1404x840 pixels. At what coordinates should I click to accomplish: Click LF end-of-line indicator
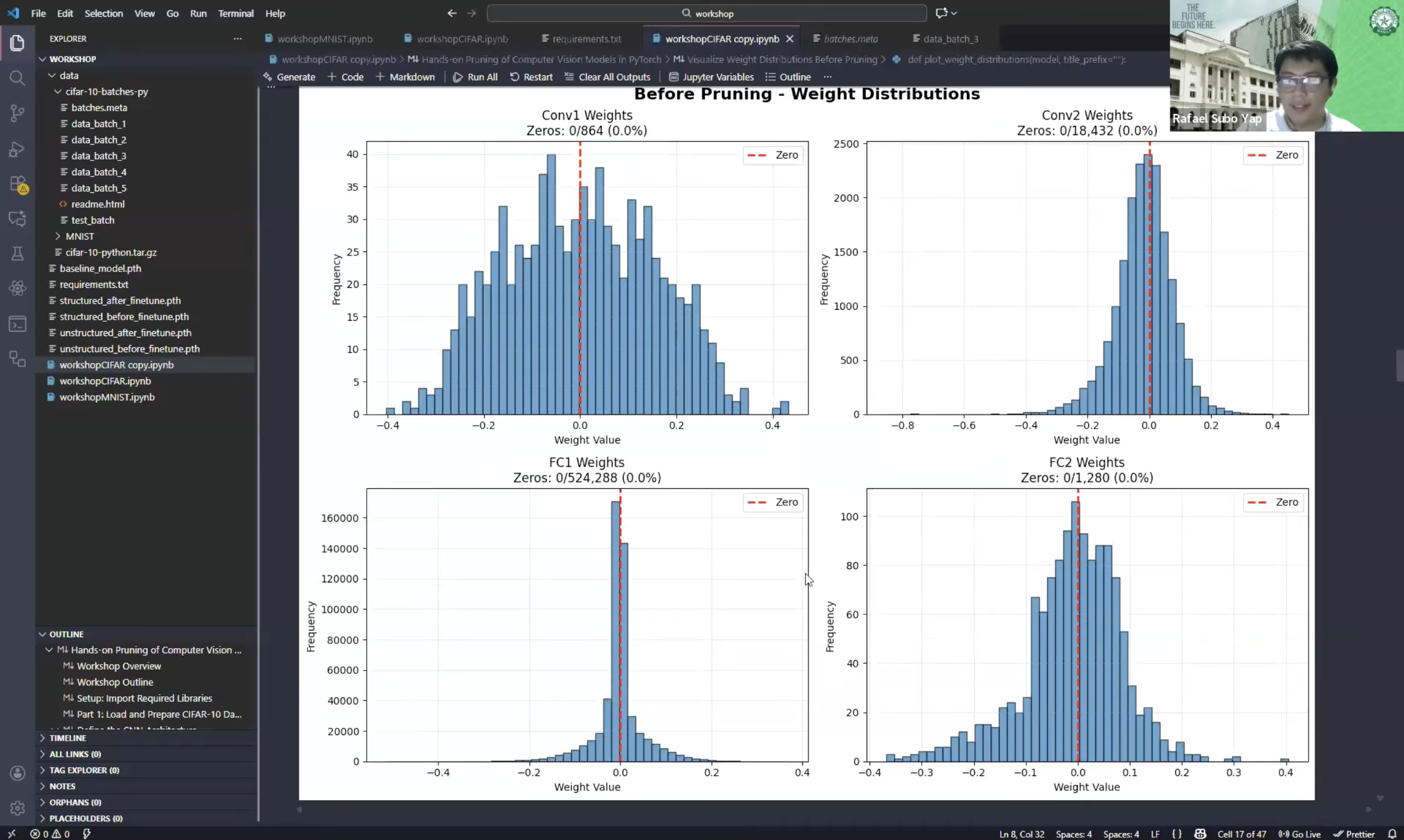click(1155, 834)
